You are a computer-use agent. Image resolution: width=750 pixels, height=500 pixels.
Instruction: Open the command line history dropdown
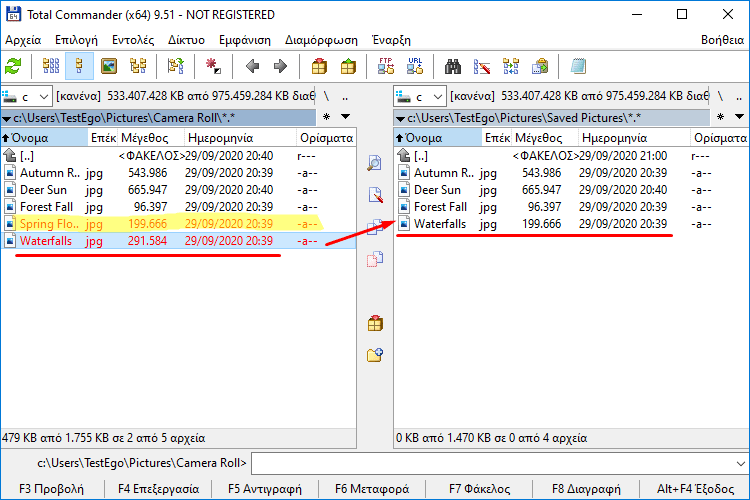[740, 463]
